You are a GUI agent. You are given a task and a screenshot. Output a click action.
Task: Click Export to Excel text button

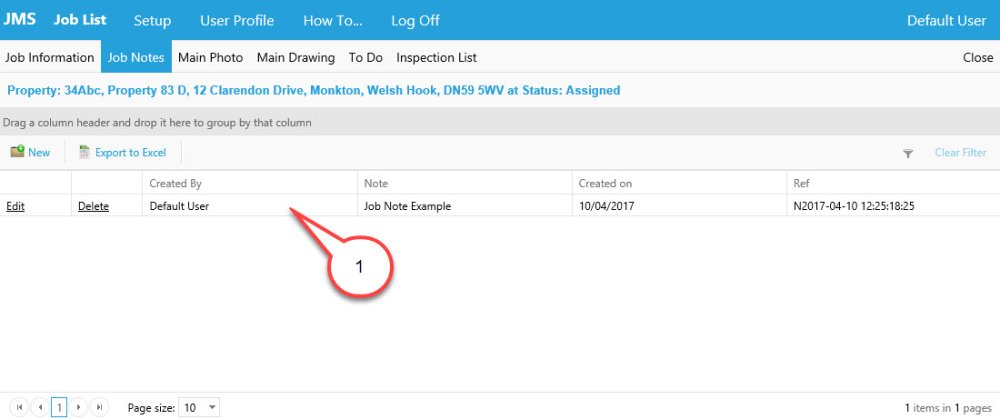[131, 152]
